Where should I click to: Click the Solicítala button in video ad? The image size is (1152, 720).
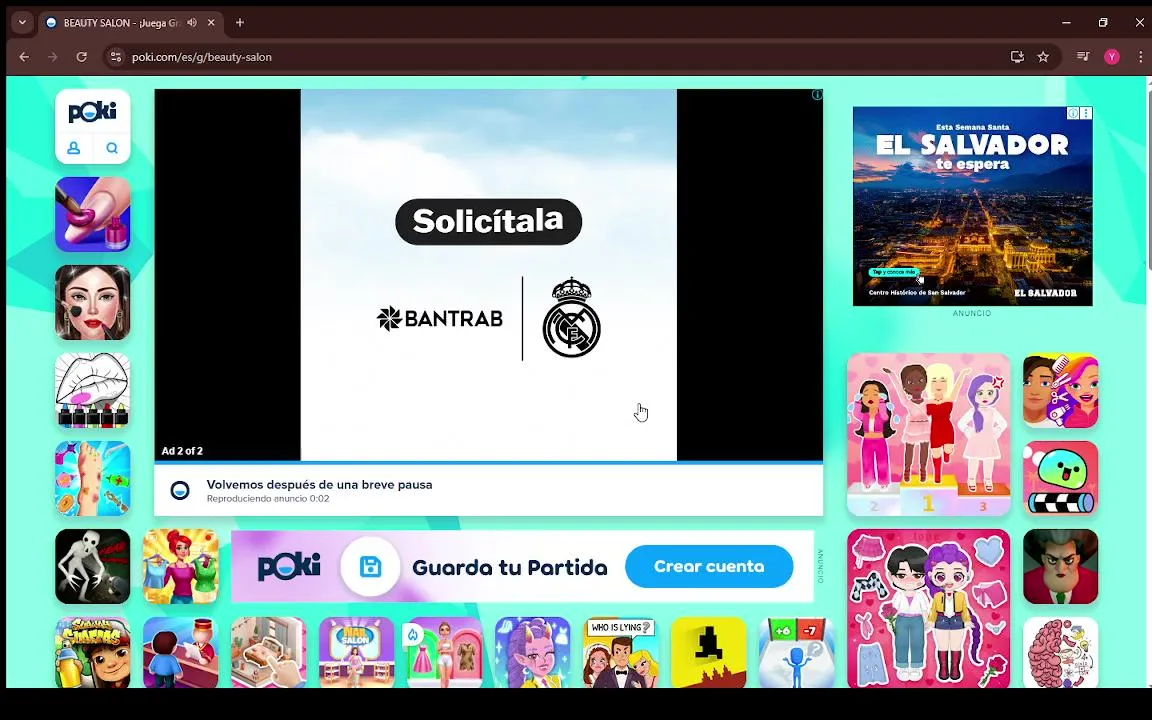[x=489, y=221]
